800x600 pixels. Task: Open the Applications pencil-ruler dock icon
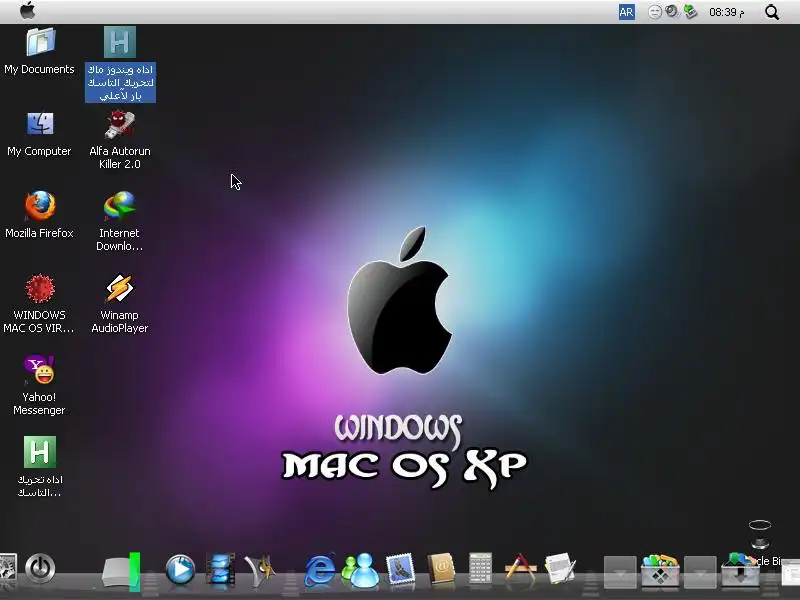520,569
